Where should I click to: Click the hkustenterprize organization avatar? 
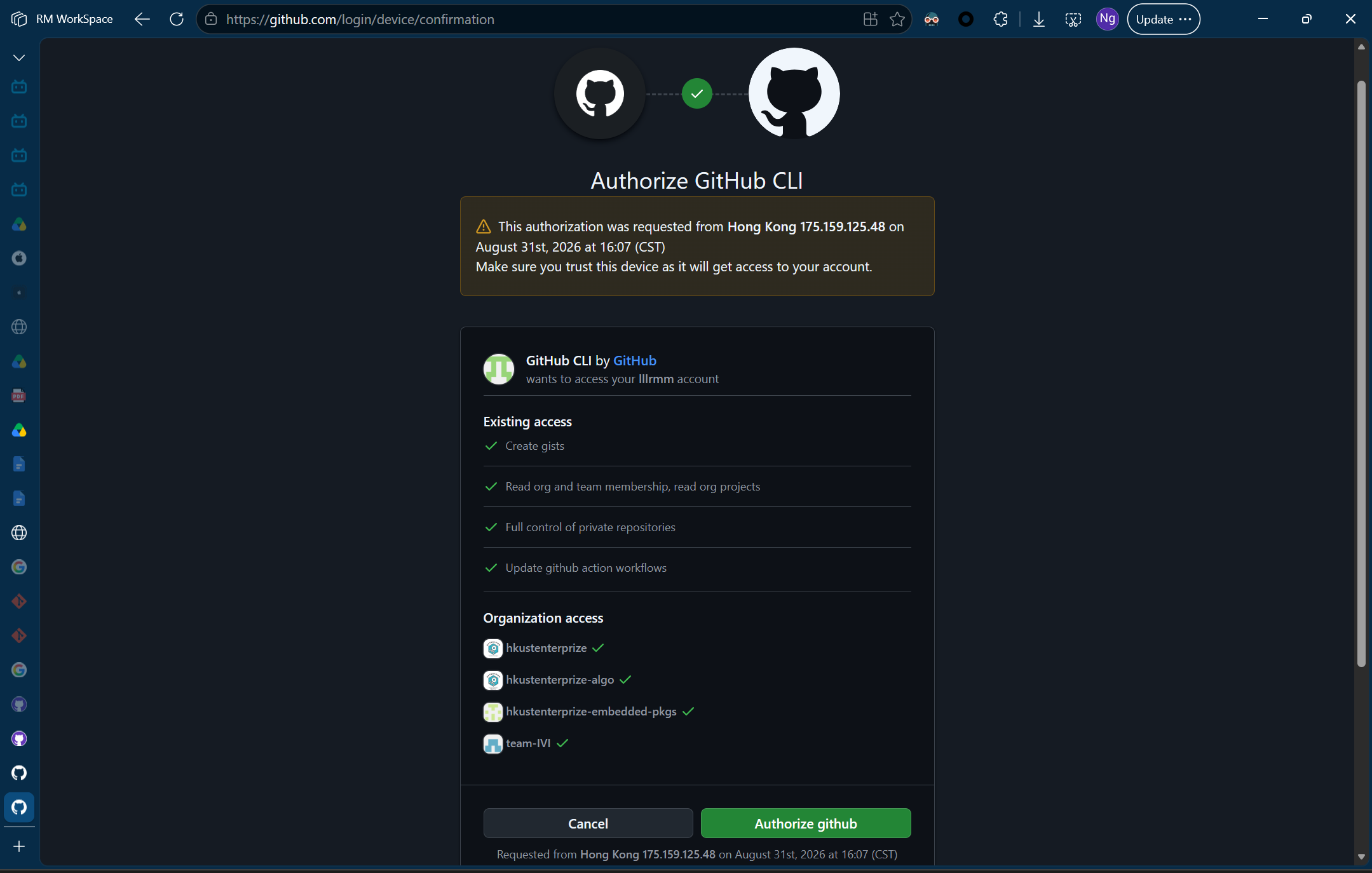pos(493,648)
